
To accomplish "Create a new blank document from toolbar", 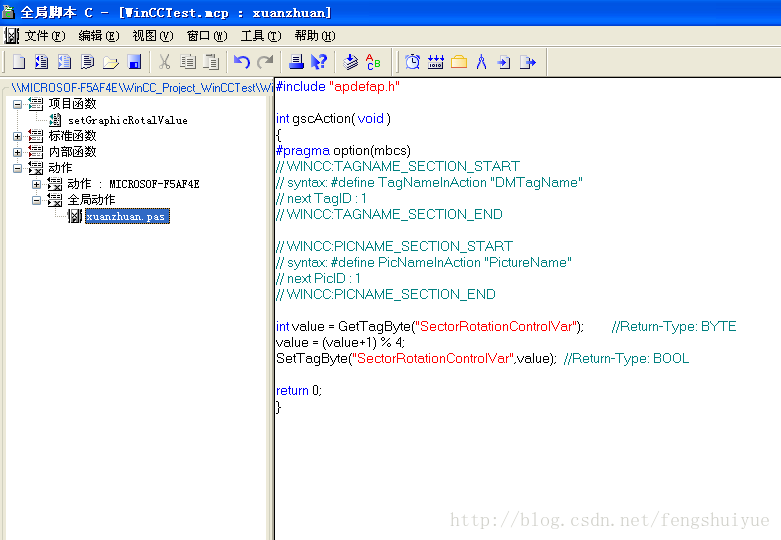I will (19, 62).
